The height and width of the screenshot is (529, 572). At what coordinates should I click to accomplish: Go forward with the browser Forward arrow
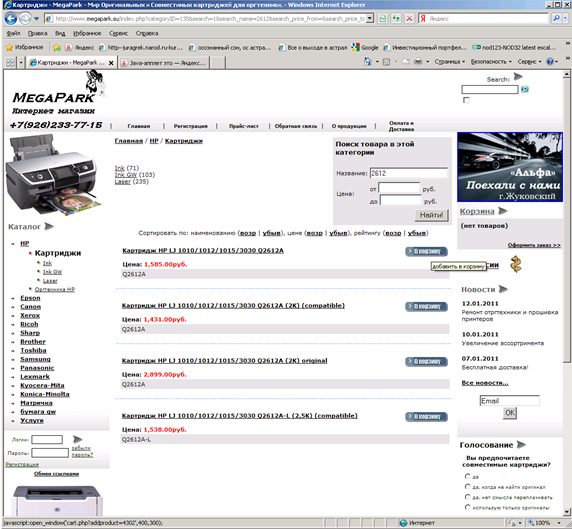[25, 18]
